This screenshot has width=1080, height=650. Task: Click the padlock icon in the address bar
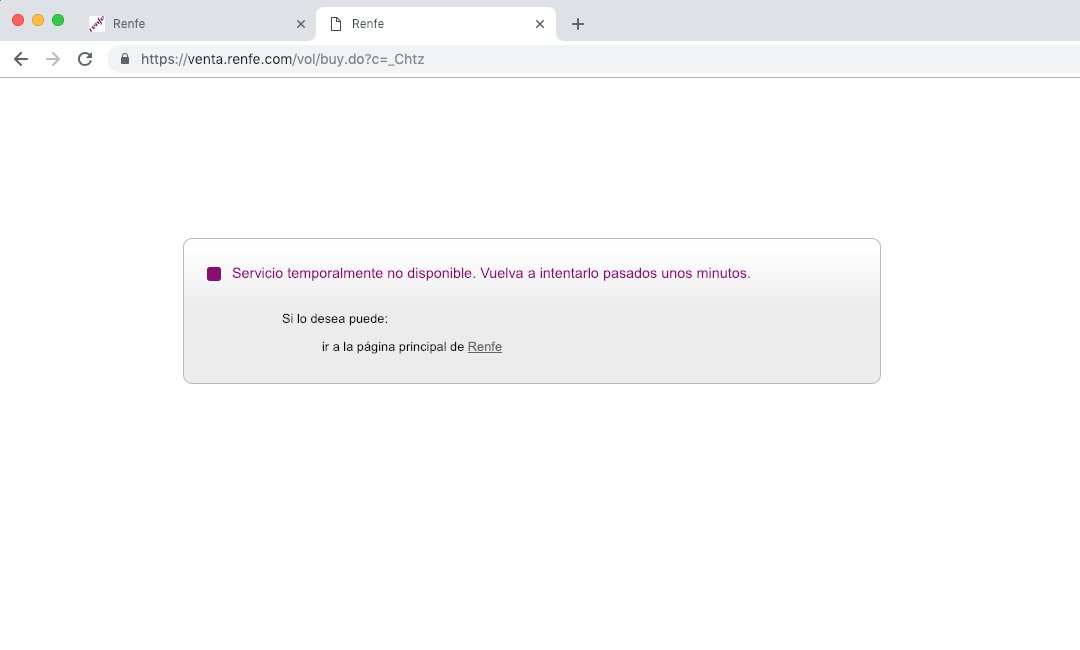point(124,59)
